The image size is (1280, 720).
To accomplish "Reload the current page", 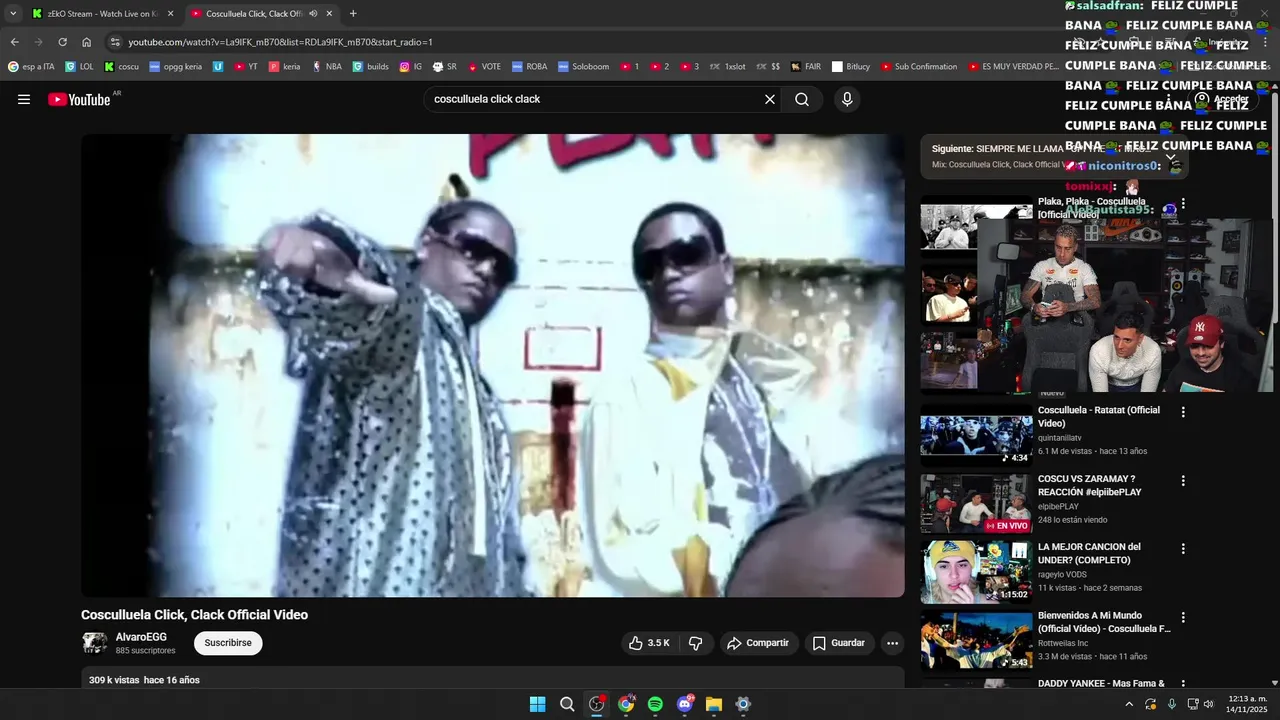I will tap(62, 42).
